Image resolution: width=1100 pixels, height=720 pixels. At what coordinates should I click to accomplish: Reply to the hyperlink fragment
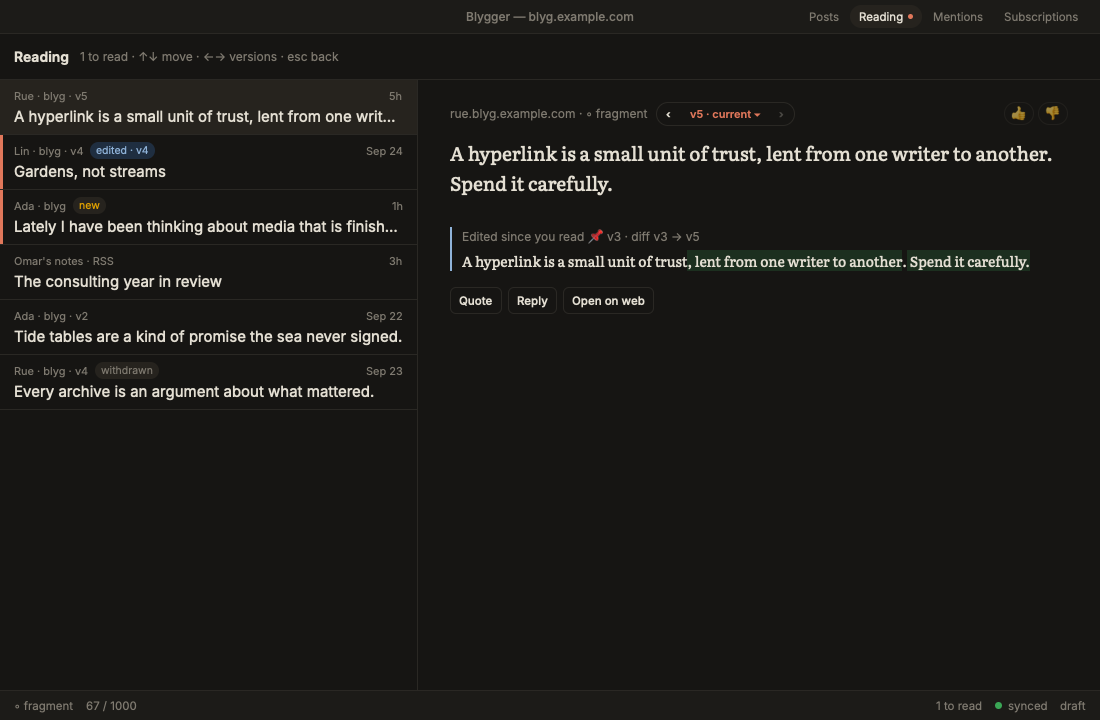pos(532,300)
